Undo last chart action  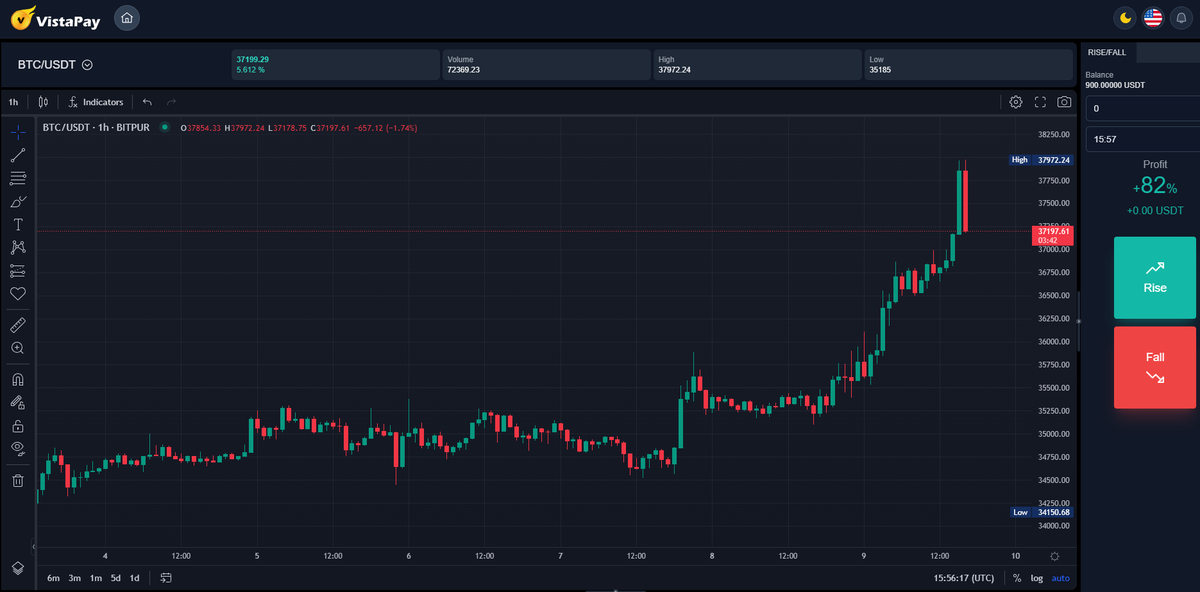[147, 102]
